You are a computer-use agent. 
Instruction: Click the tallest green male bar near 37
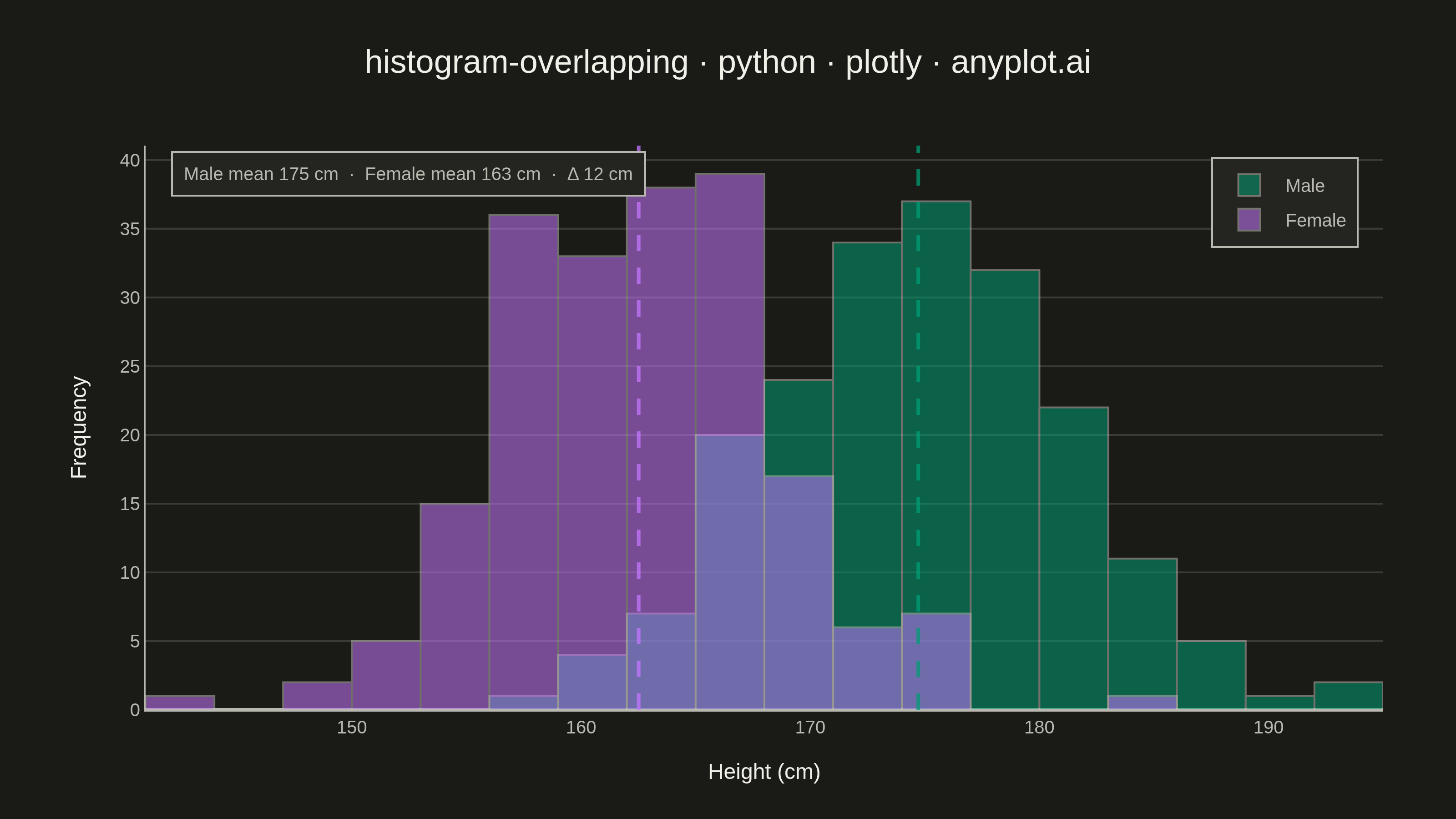(936, 407)
